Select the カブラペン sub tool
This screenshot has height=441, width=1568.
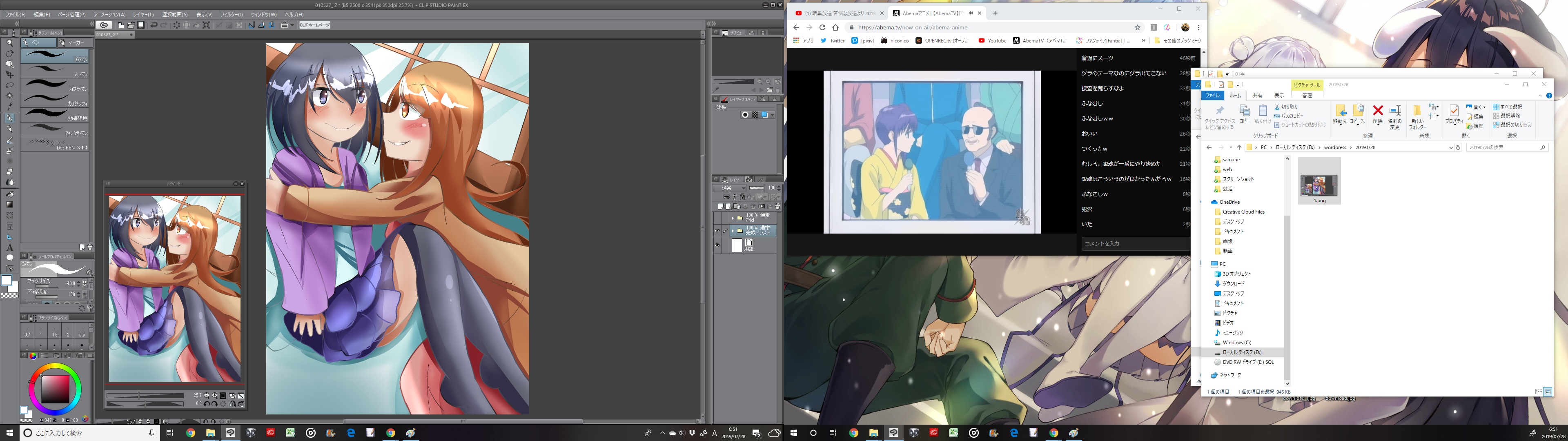pyautogui.click(x=55, y=85)
